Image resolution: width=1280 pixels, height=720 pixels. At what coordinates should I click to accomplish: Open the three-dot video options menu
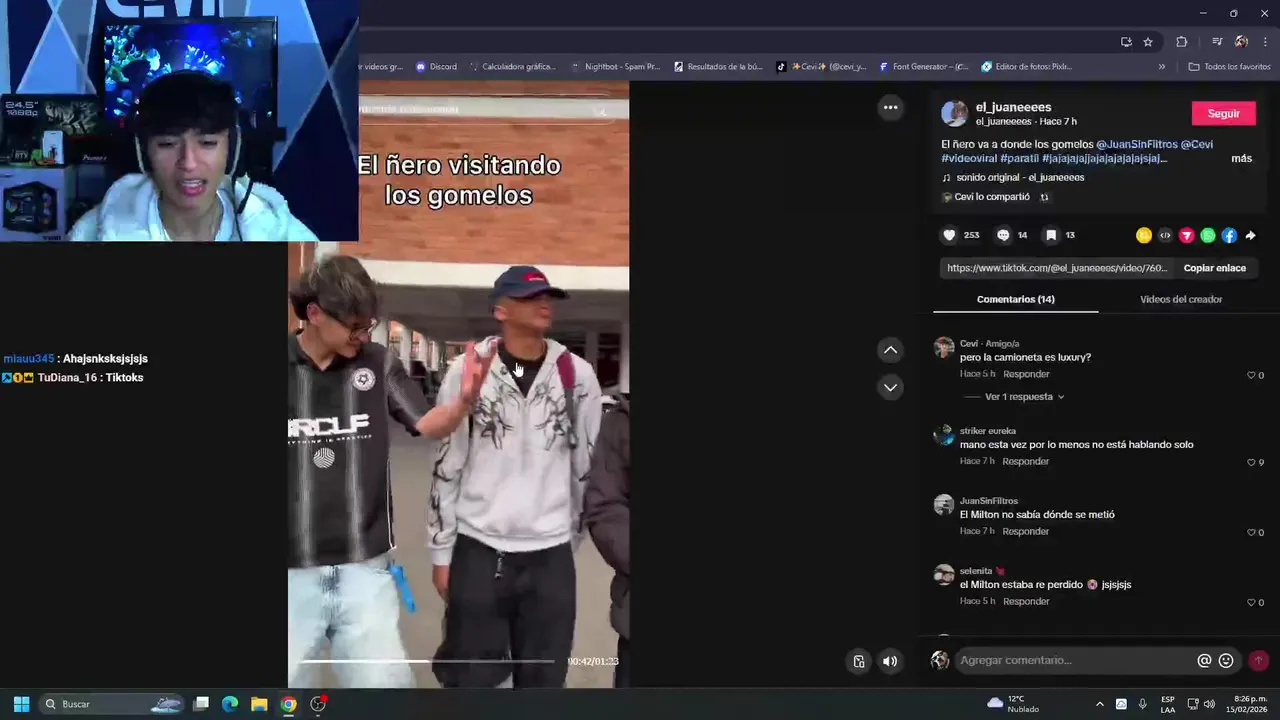click(x=890, y=107)
